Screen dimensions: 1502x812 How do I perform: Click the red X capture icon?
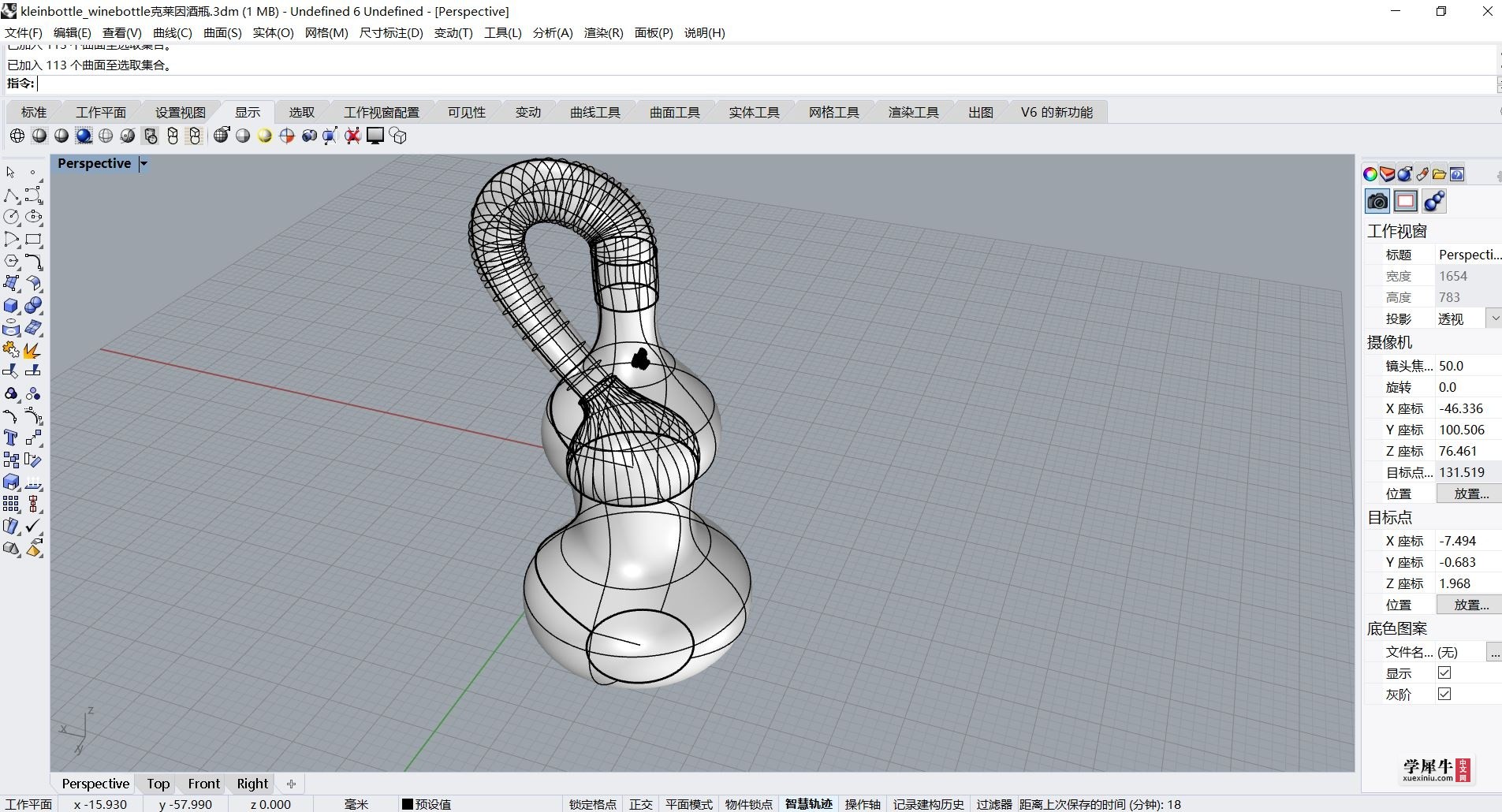click(x=352, y=136)
